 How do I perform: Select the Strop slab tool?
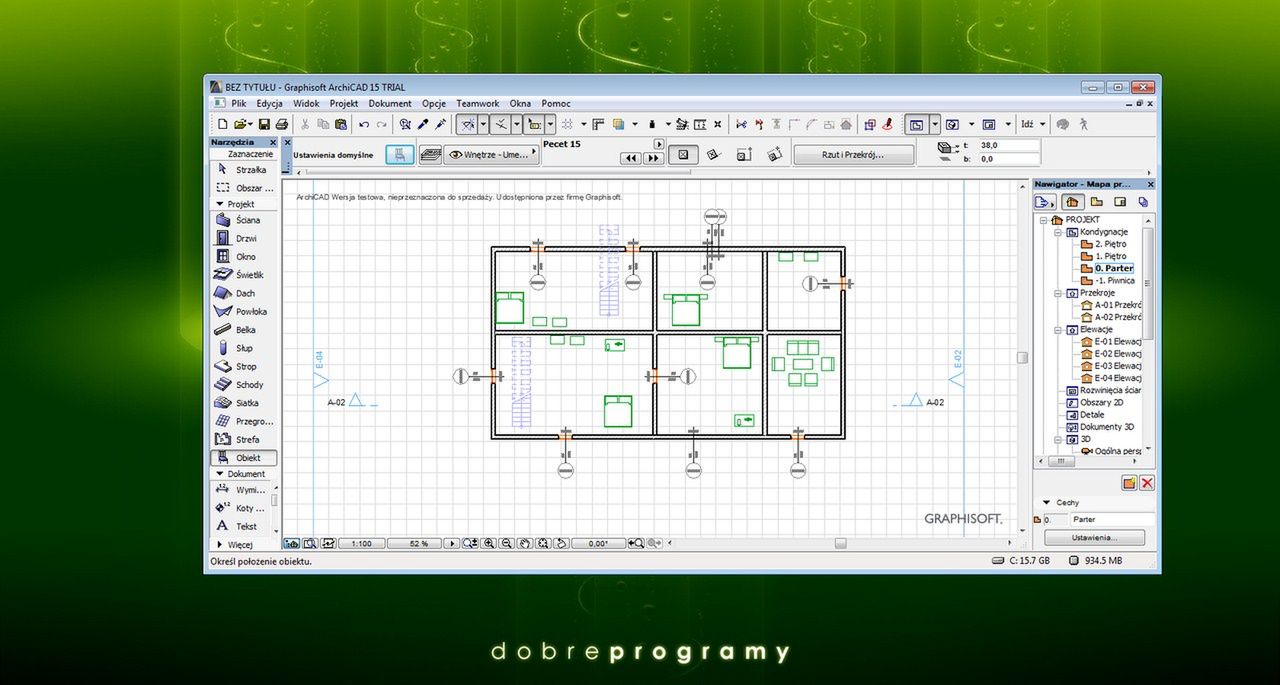pos(244,366)
